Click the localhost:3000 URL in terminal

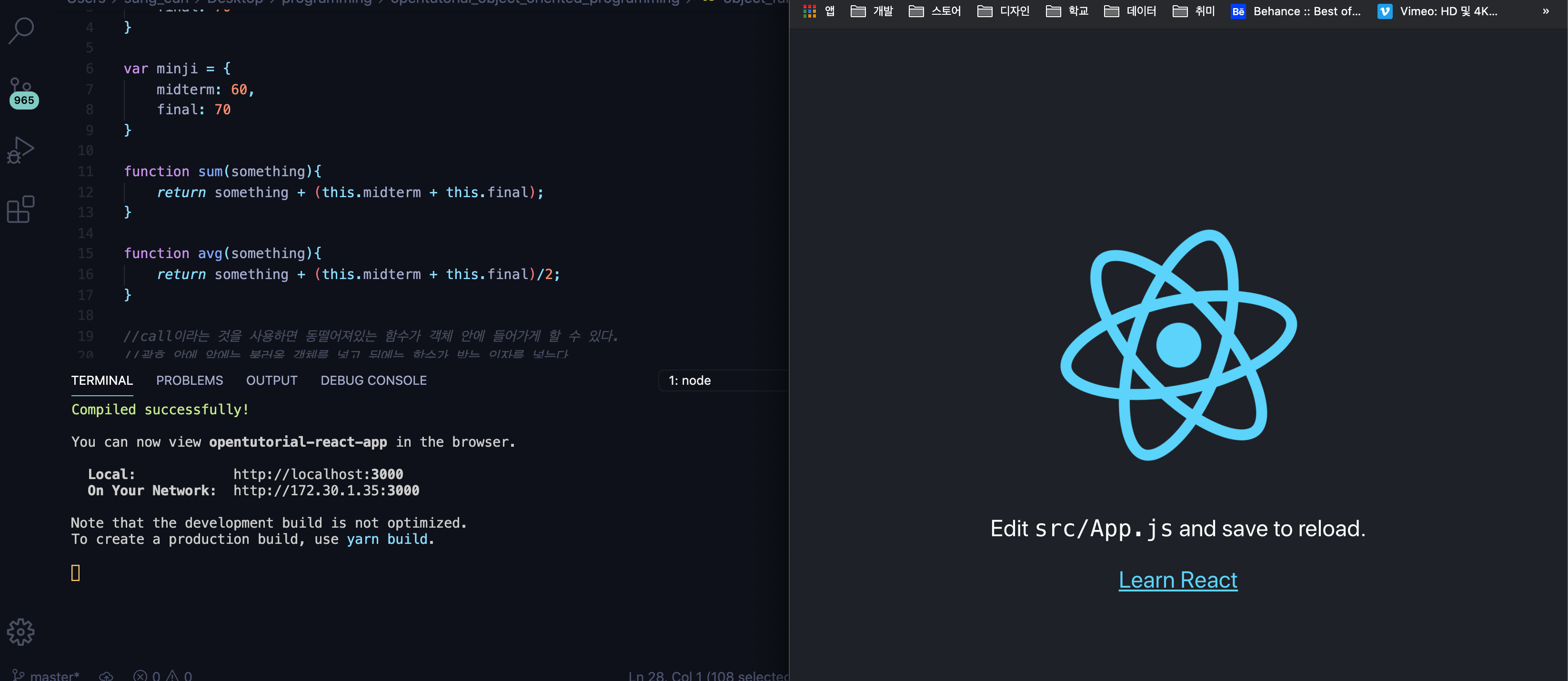(x=318, y=474)
